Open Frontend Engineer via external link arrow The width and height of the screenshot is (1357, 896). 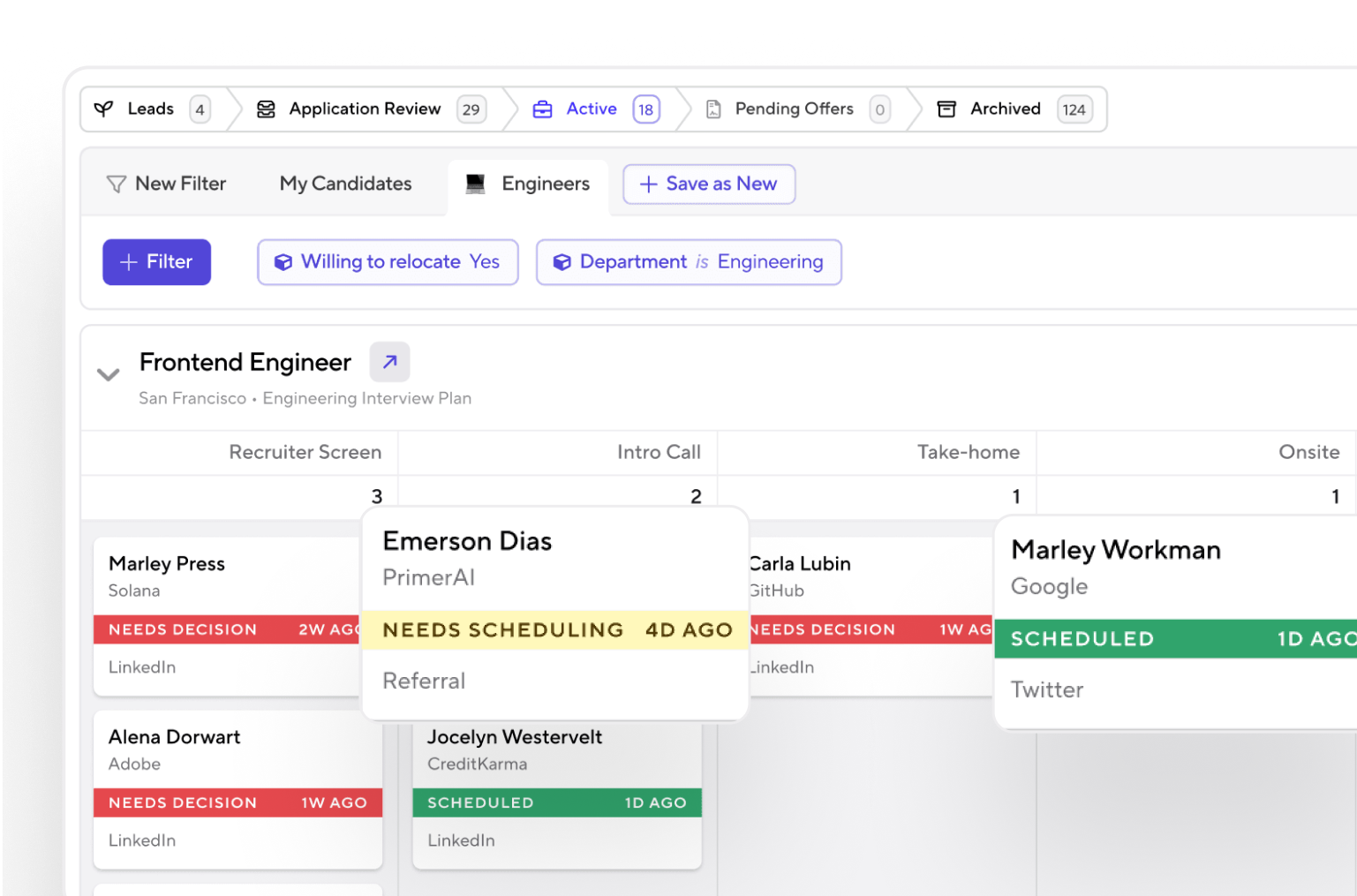coord(389,361)
